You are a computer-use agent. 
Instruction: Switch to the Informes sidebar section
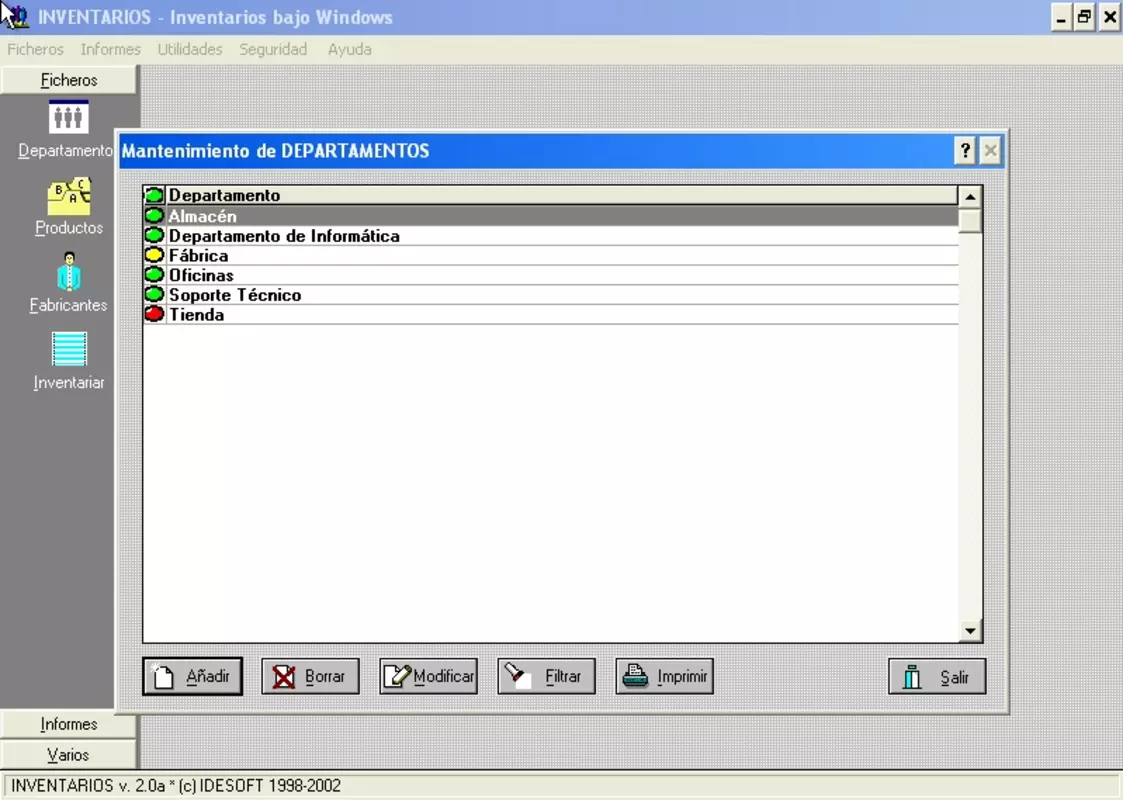coord(68,724)
